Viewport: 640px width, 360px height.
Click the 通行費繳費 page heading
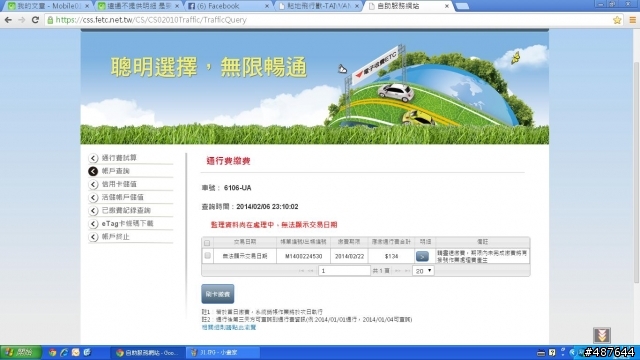click(x=228, y=161)
